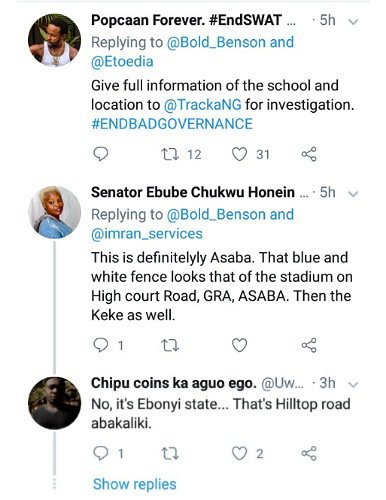Click Show replies link
The width and height of the screenshot is (386, 500).
click(x=135, y=484)
